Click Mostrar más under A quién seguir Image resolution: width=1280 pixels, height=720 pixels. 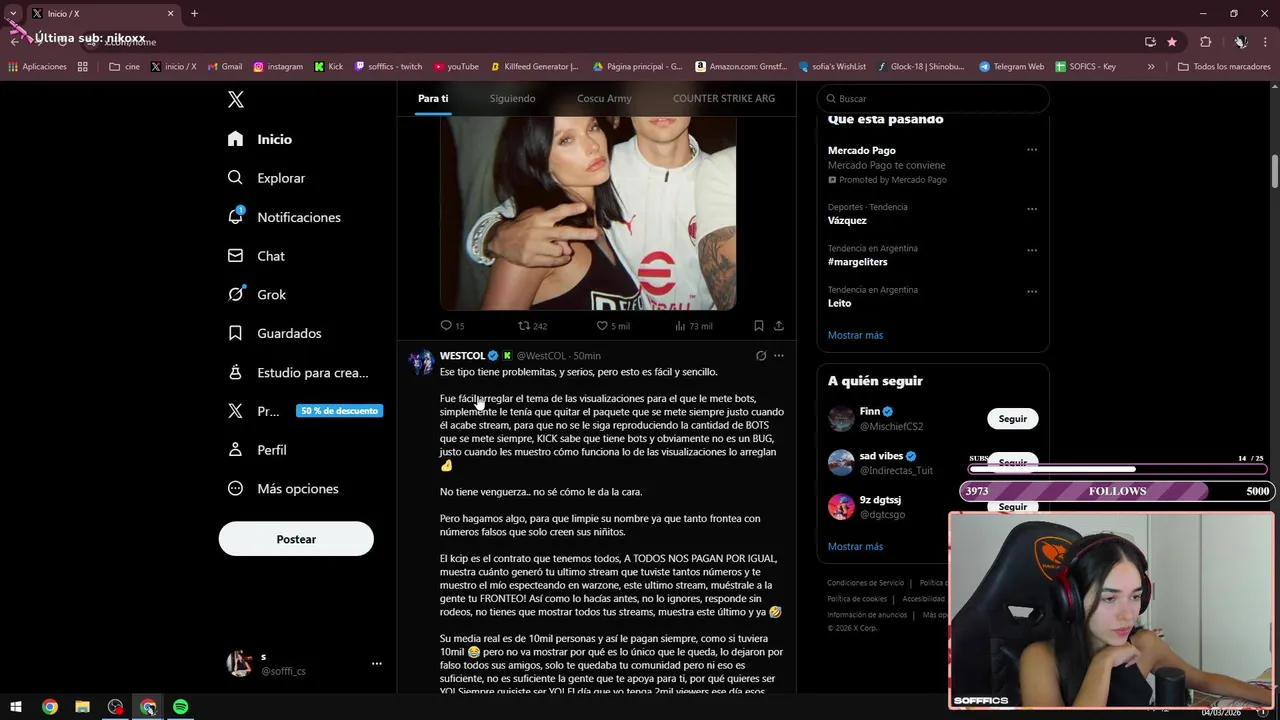[x=855, y=547]
